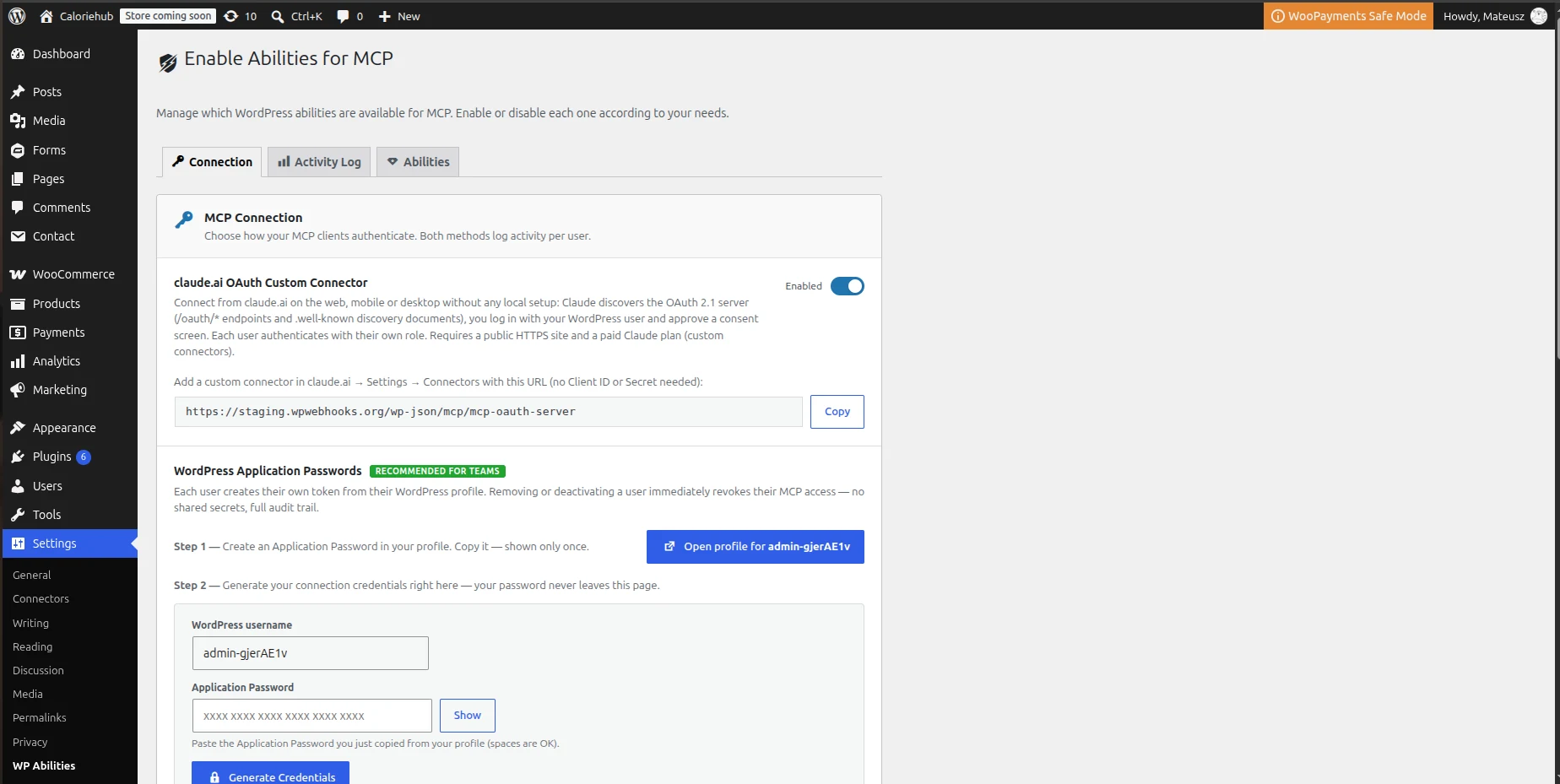Click the Marketing megaphone icon
Image resolution: width=1560 pixels, height=784 pixels.
point(18,390)
